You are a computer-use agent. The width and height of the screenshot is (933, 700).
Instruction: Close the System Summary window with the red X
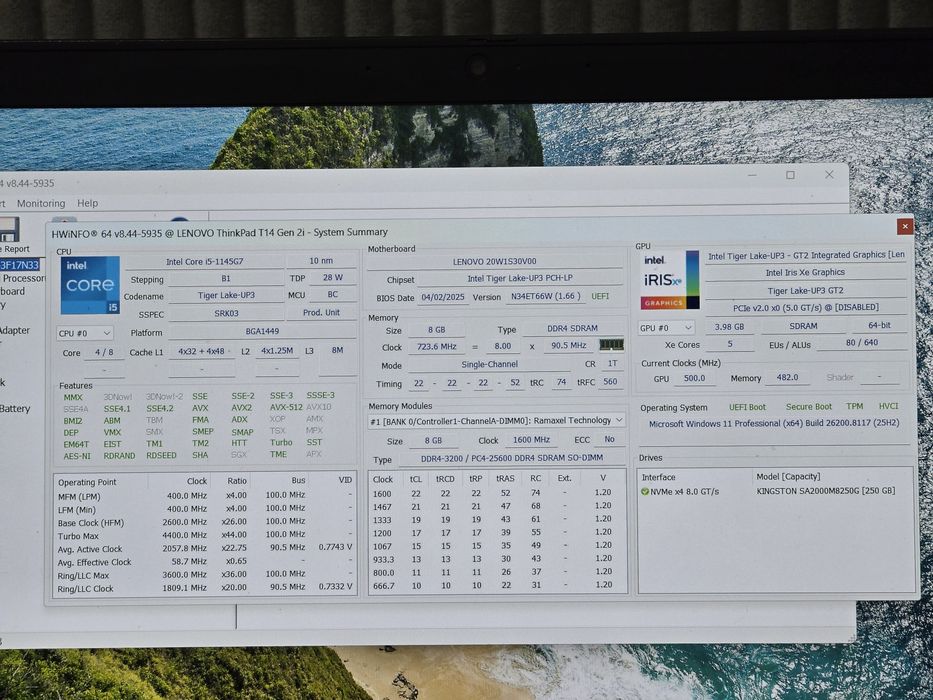904,226
